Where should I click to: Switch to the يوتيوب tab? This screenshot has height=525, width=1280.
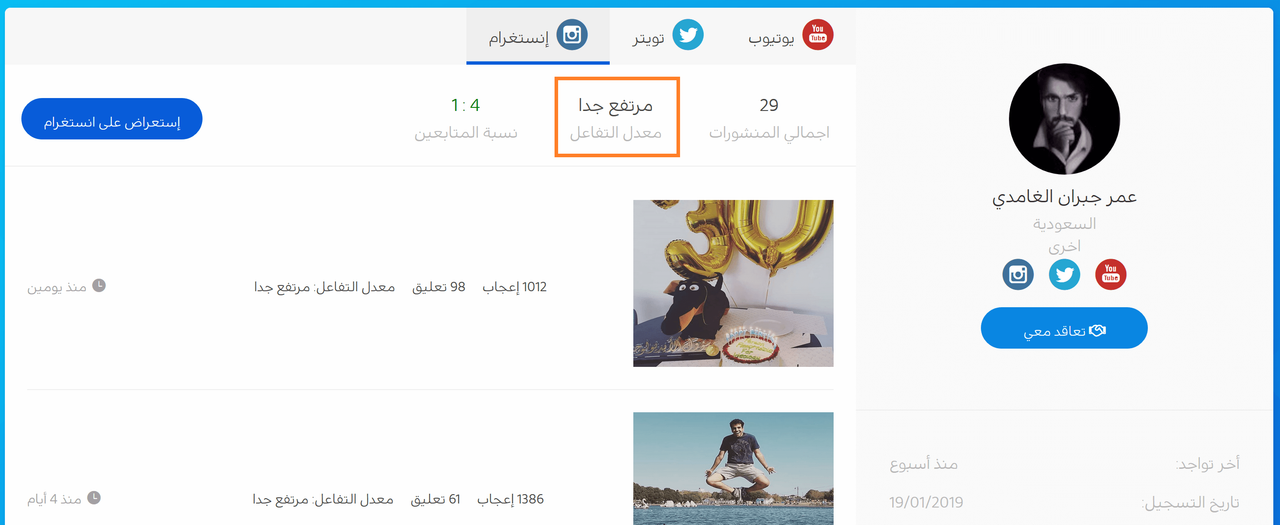(790, 37)
